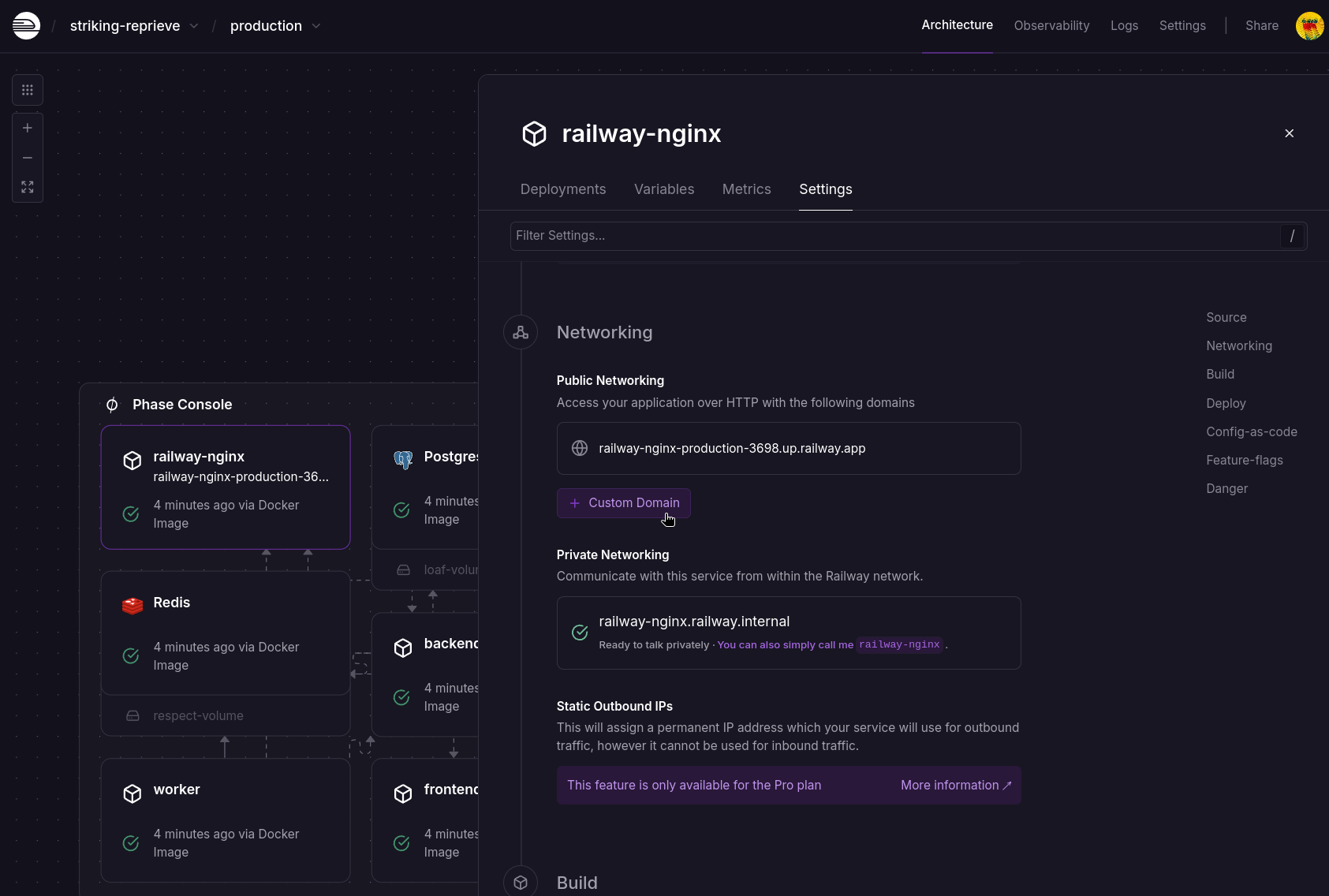Select the Redis icon on the Redis service card

[x=133, y=605]
